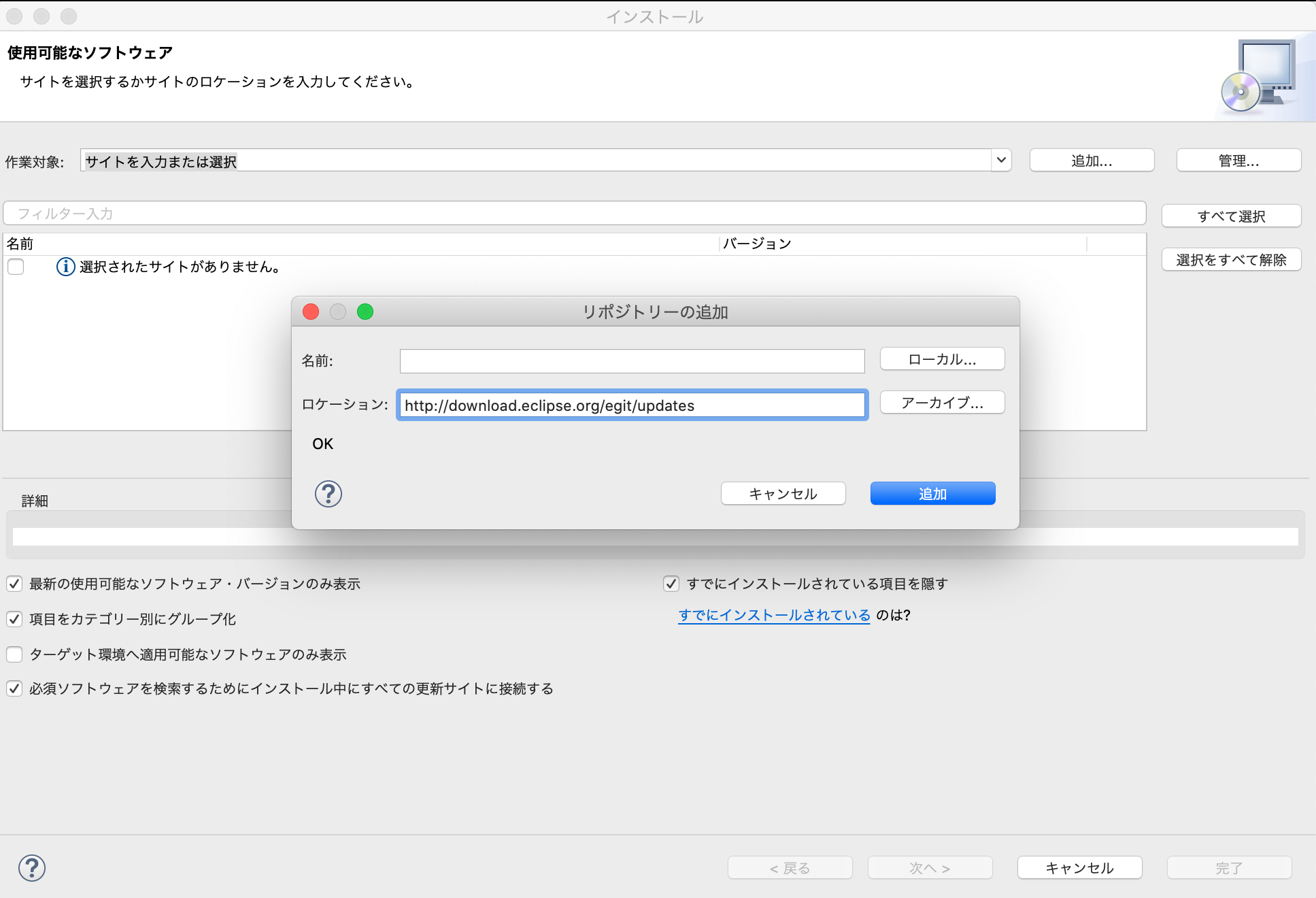This screenshot has height=898, width=1316.
Task: Click the help icon in Add Repository dialog
Action: click(328, 494)
